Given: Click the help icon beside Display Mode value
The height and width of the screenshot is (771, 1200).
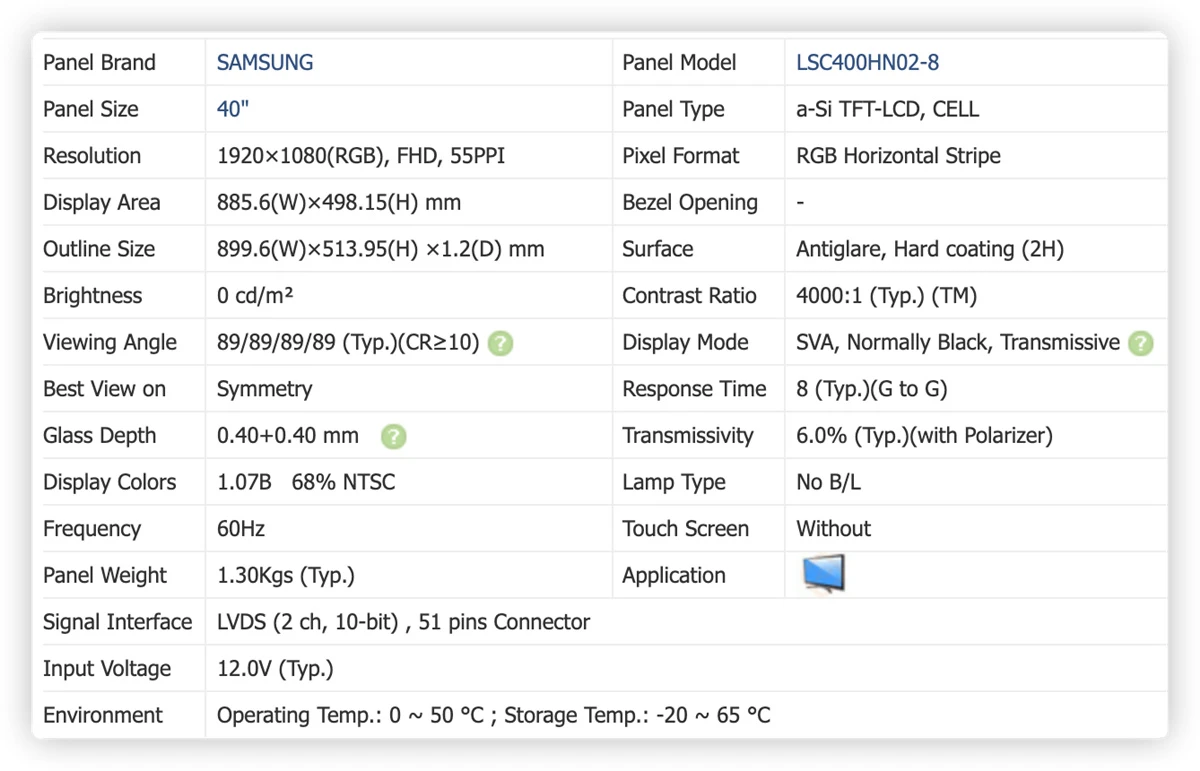Looking at the screenshot, I should point(1140,343).
